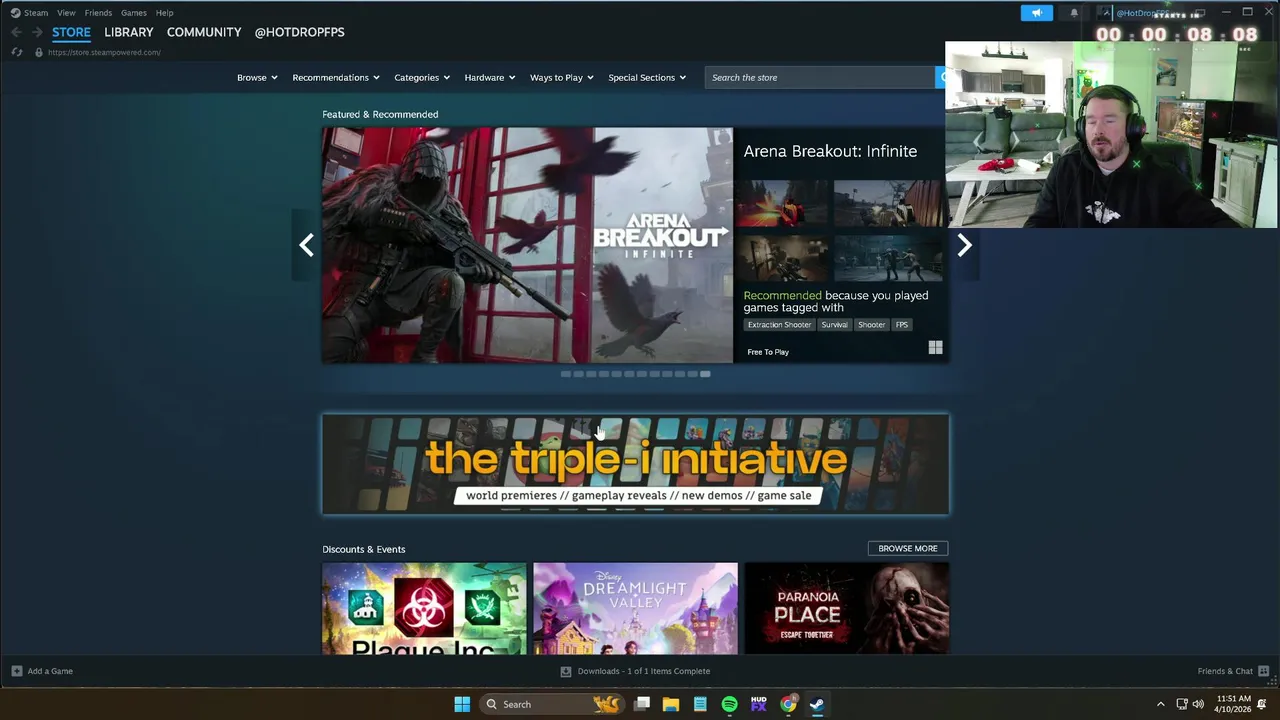The width and height of the screenshot is (1280, 720).
Task: Go forward with the navigation forward arrow
Action: click(x=37, y=32)
